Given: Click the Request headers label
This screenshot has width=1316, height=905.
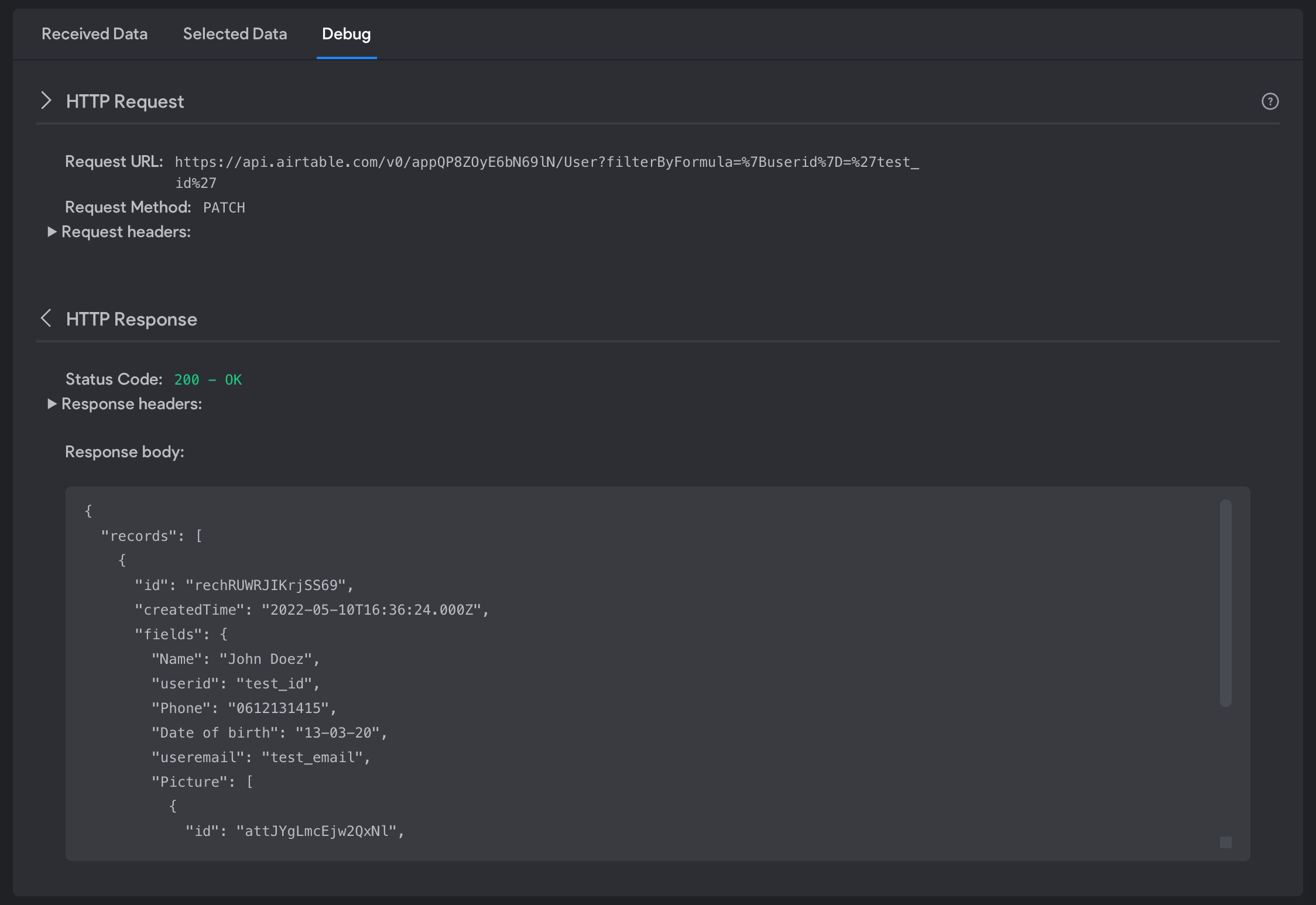Looking at the screenshot, I should 126,232.
